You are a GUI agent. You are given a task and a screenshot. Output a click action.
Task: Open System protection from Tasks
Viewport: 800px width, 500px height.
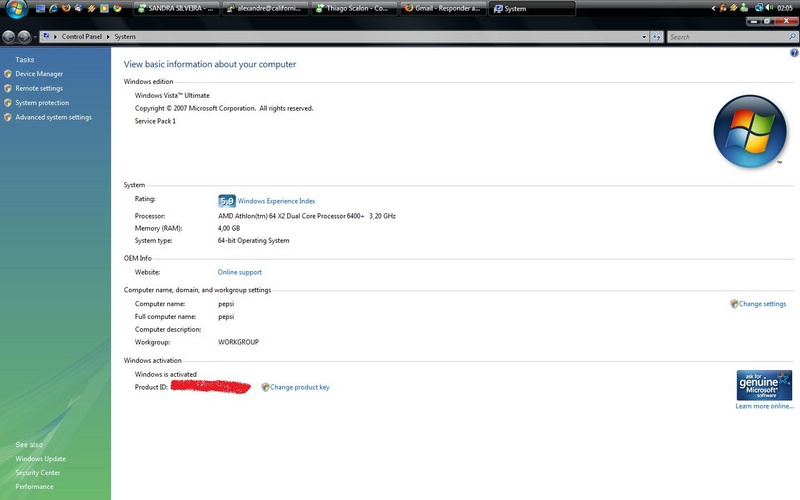tap(42, 103)
